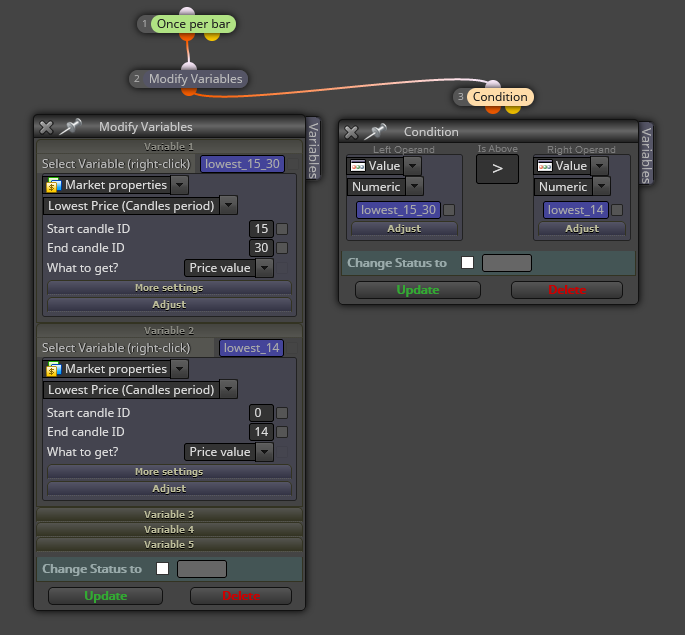Expand the Variable 4 section

[170, 529]
